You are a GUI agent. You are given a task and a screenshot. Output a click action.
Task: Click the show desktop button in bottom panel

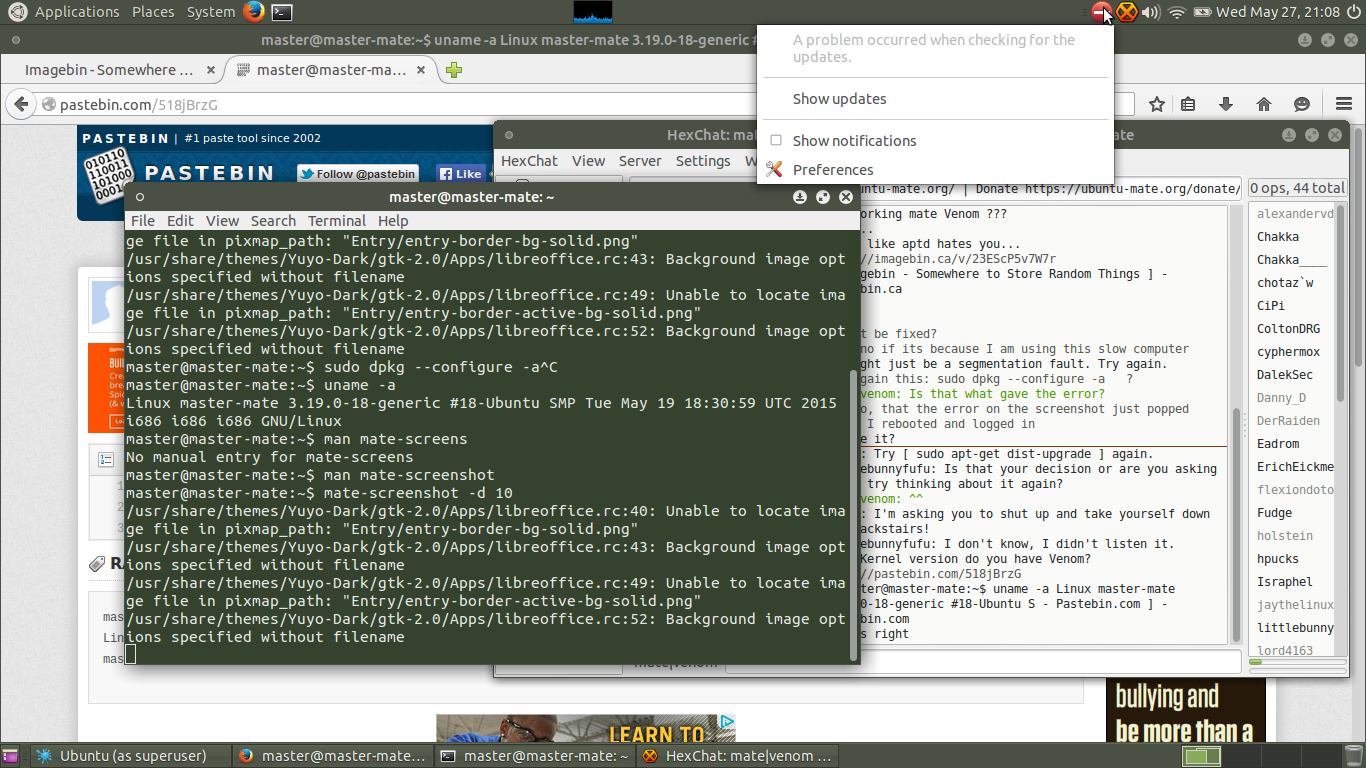click(x=11, y=756)
